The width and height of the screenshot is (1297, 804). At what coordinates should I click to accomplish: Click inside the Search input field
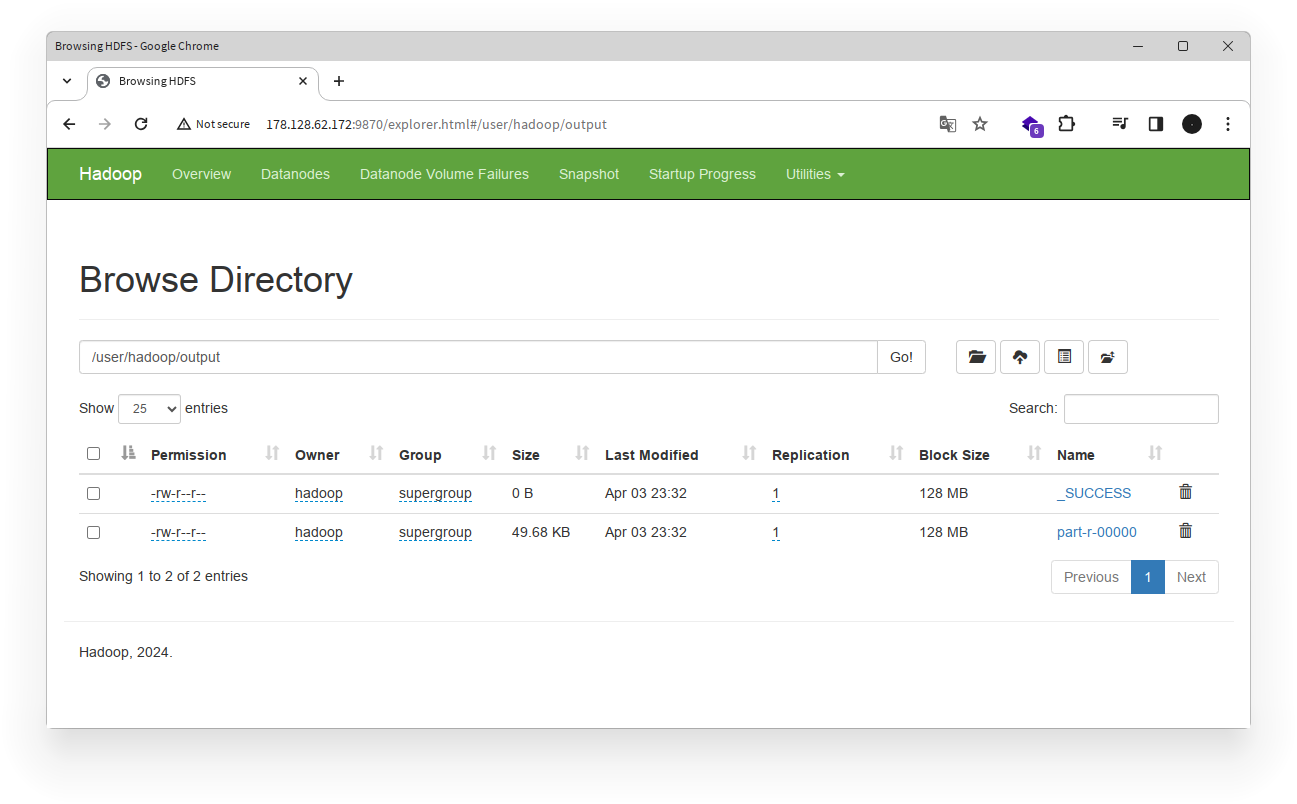tap(1140, 409)
